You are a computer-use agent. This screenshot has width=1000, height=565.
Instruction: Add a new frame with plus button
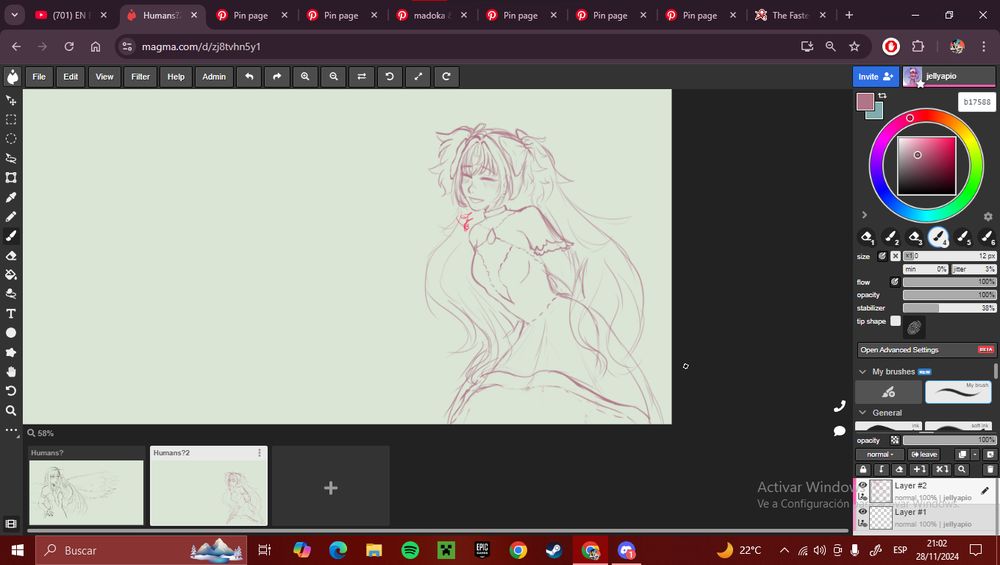[330, 488]
